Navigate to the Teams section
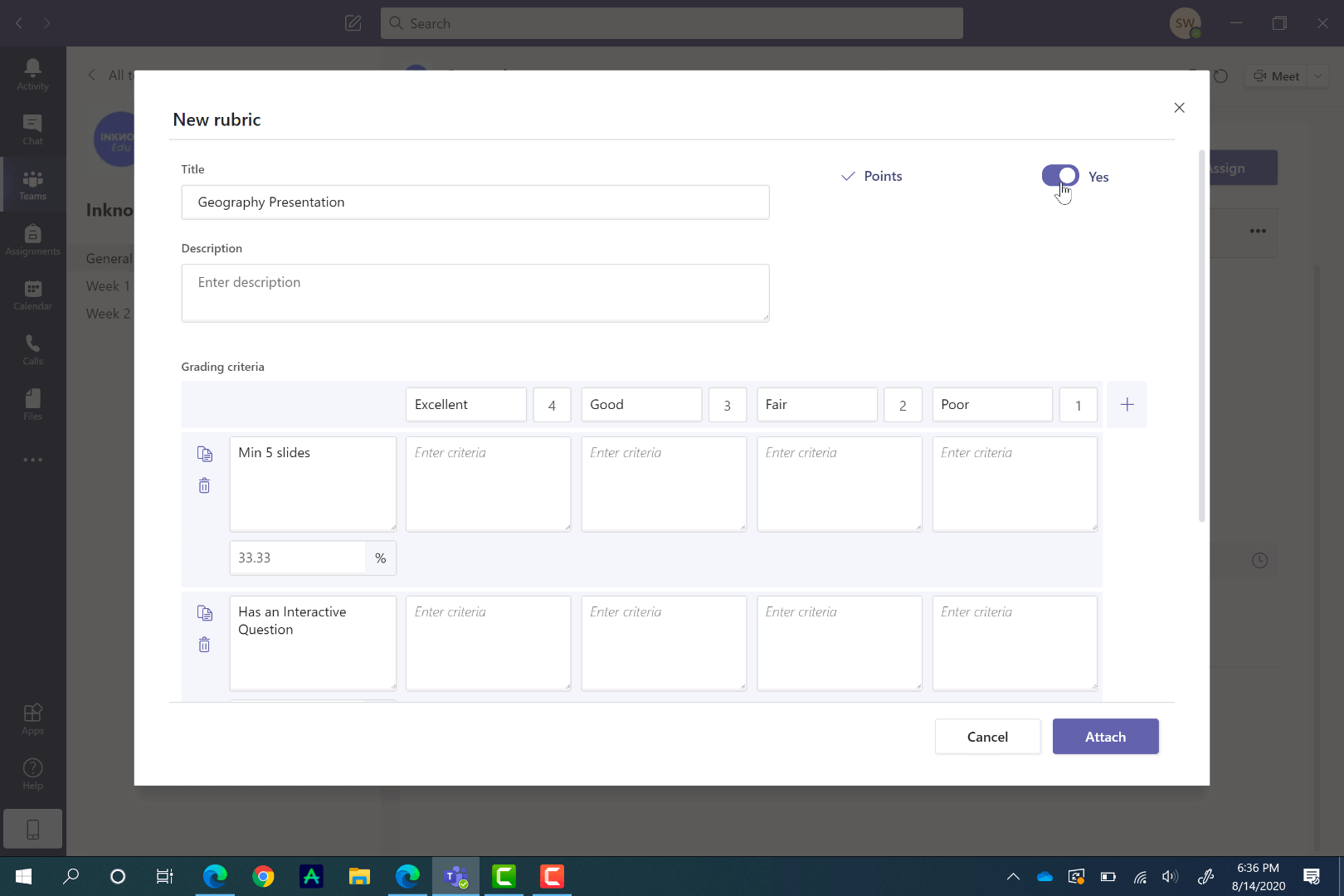This screenshot has height=896, width=1344. point(32,184)
